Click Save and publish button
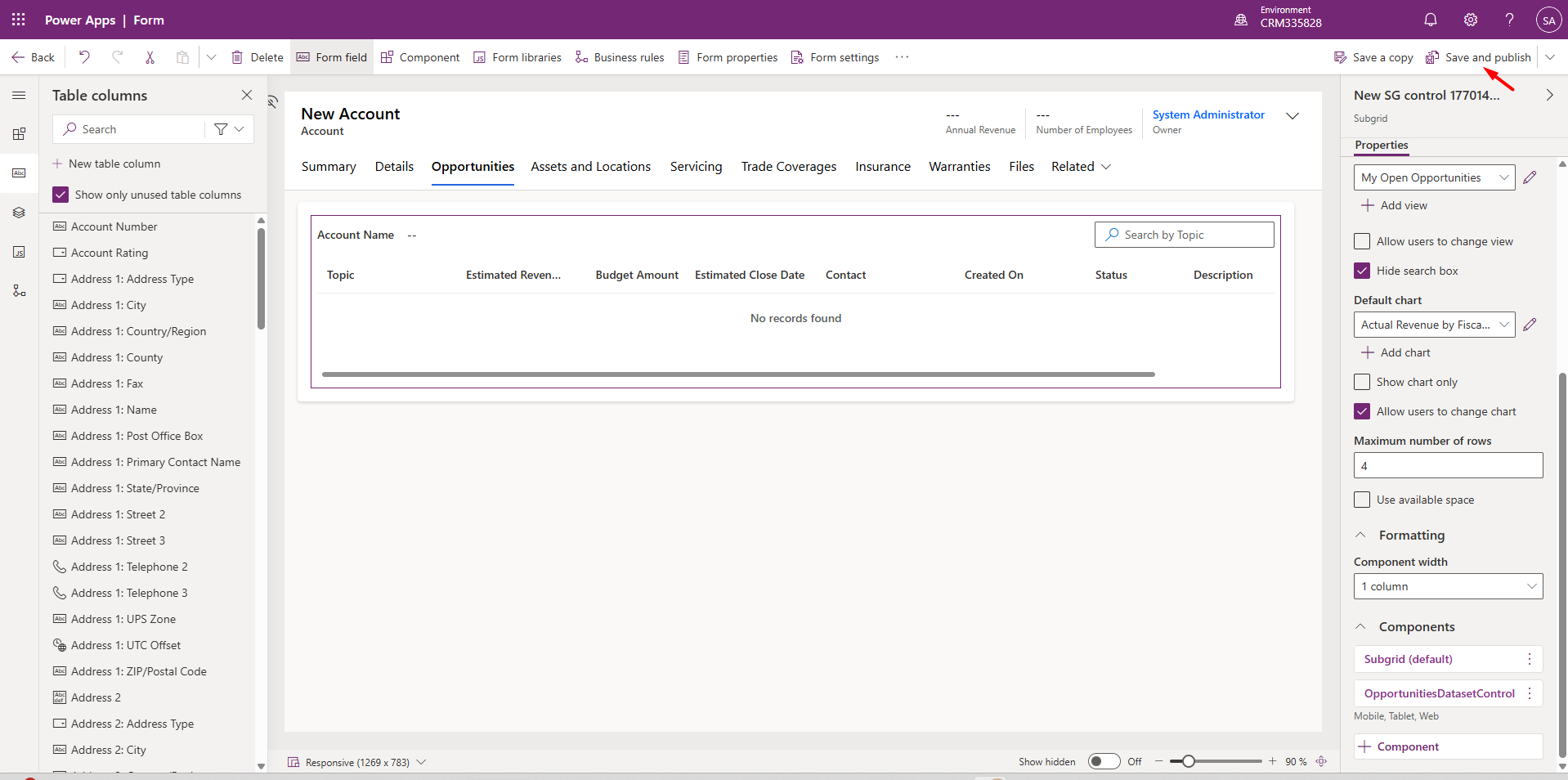Screen dimensions: 1568x780 click(x=1478, y=57)
